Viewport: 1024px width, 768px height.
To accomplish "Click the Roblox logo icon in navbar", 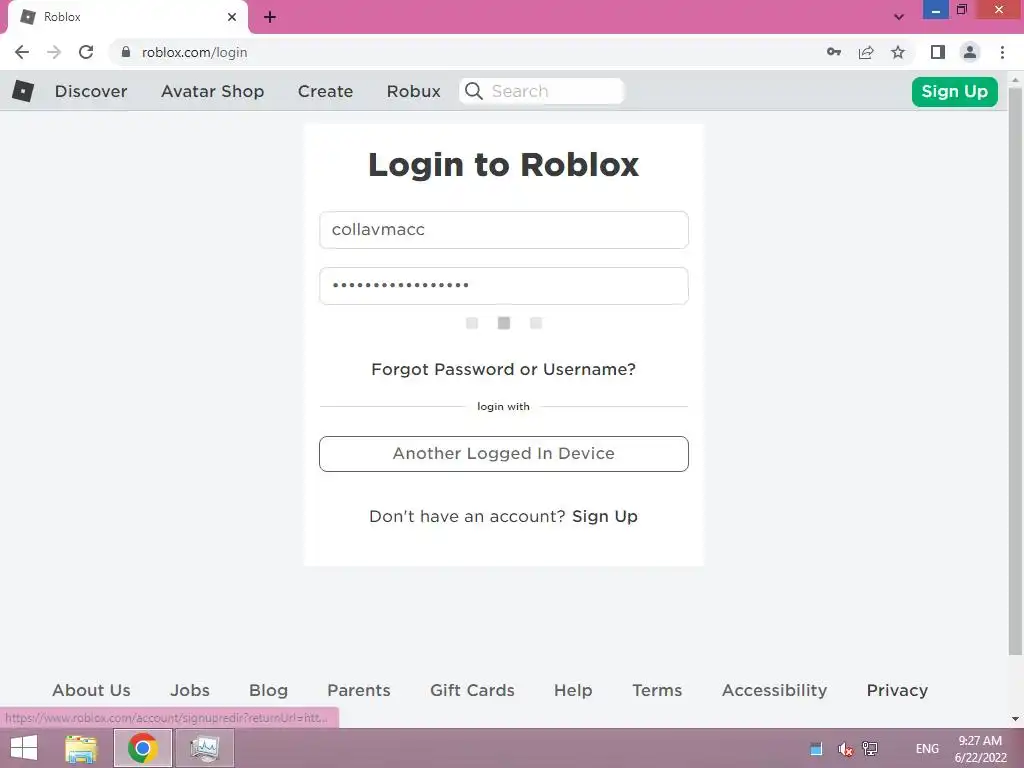I will click(23, 91).
